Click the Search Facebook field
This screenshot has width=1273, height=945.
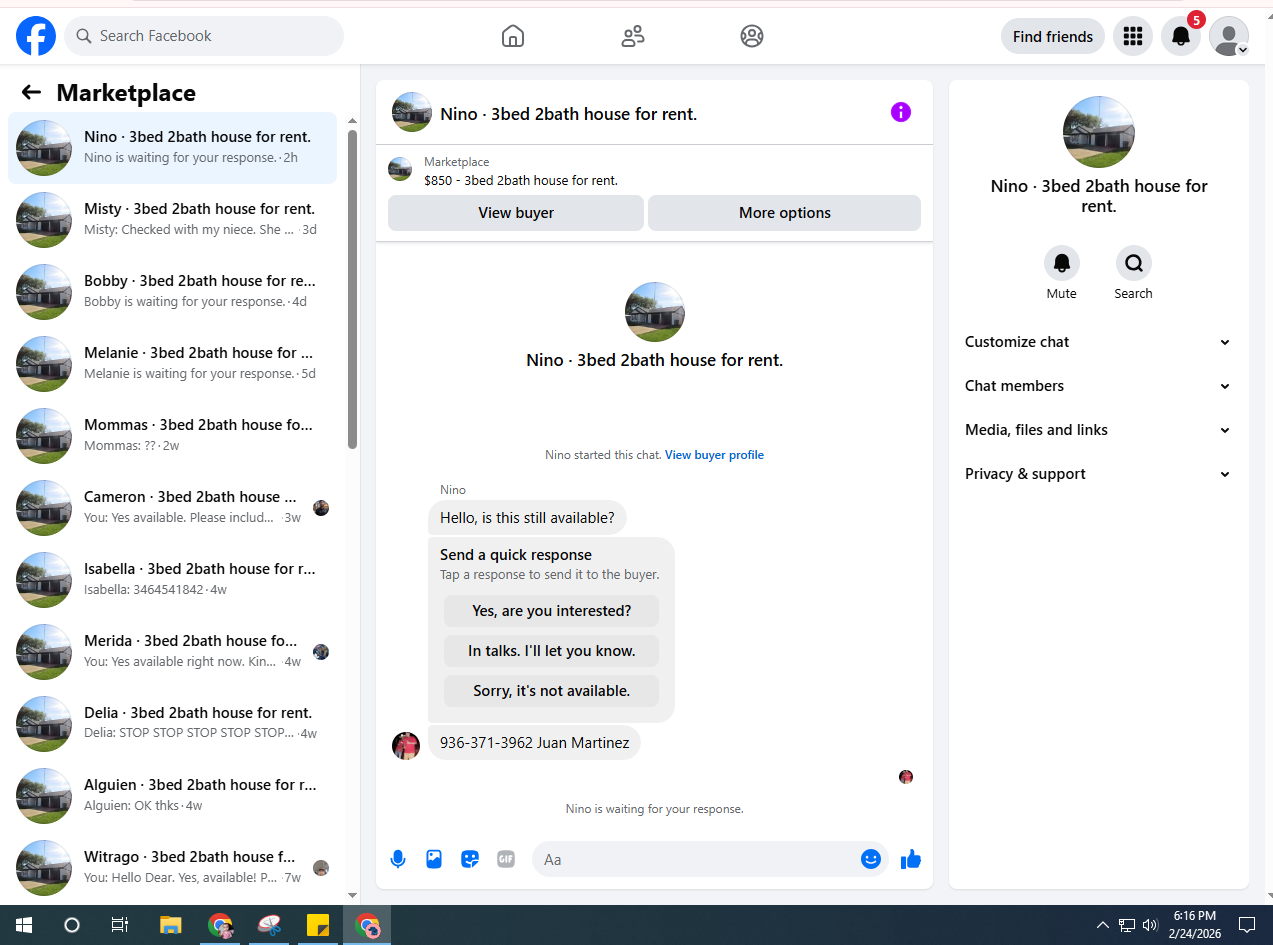204,36
